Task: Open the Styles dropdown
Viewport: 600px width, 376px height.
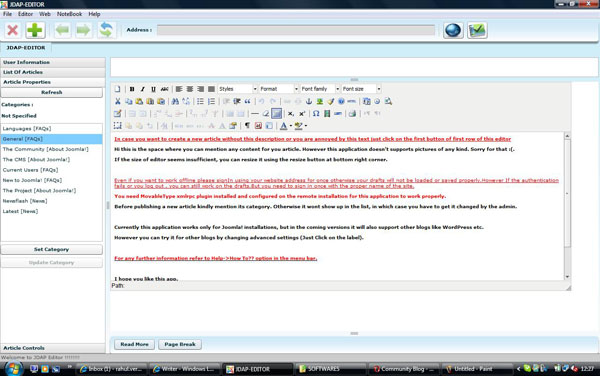Action: (237, 89)
